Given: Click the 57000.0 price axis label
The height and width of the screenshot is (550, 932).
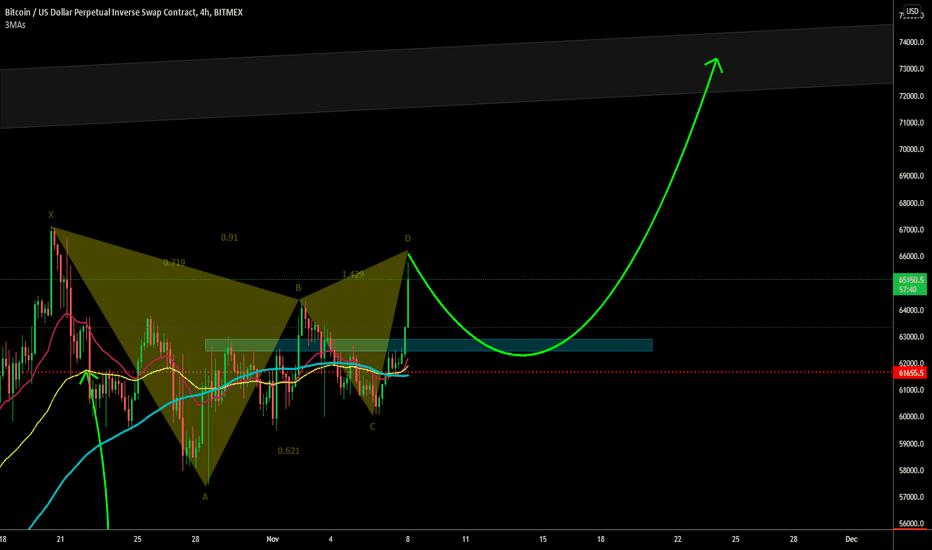Looking at the screenshot, I should (x=911, y=497).
